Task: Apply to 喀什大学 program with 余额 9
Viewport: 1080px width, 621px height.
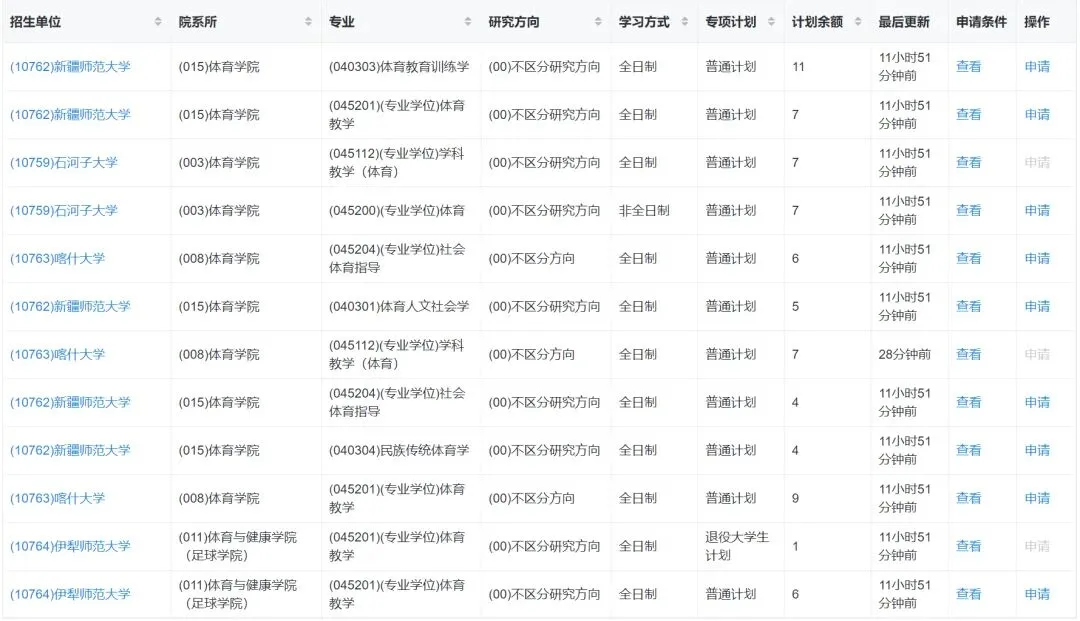Action: coord(1037,498)
